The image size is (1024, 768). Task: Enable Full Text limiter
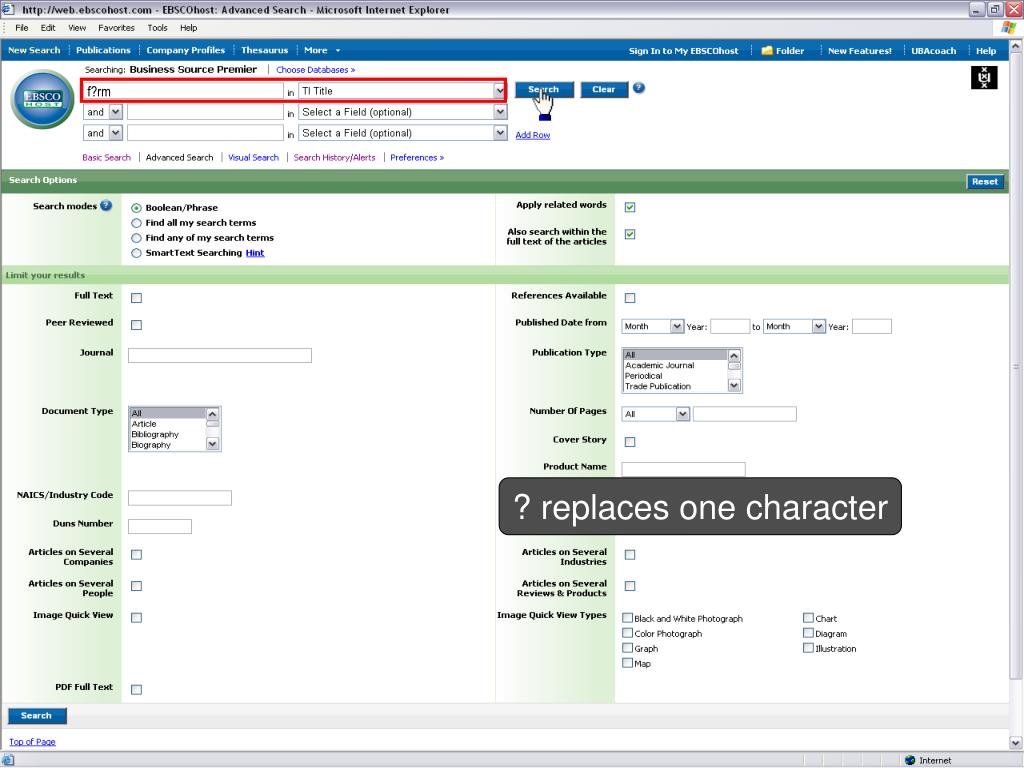pos(136,298)
